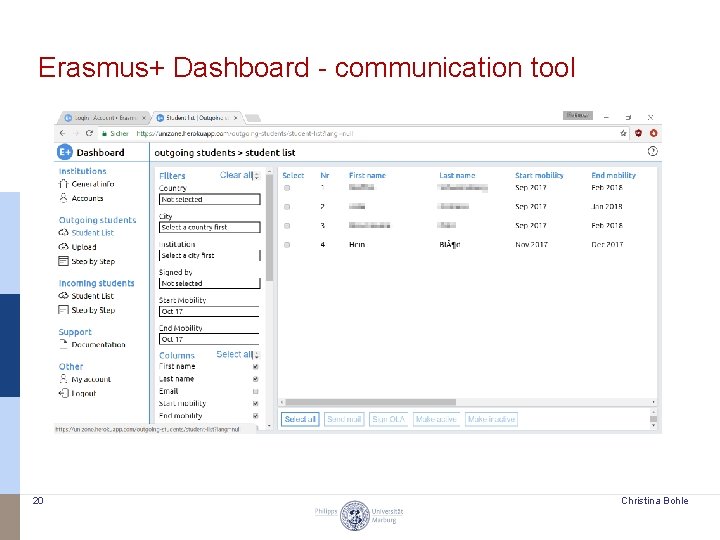This screenshot has width=720, height=540.
Task: Click the filter panel vertical scrollbar
Action: click(x=270, y=227)
